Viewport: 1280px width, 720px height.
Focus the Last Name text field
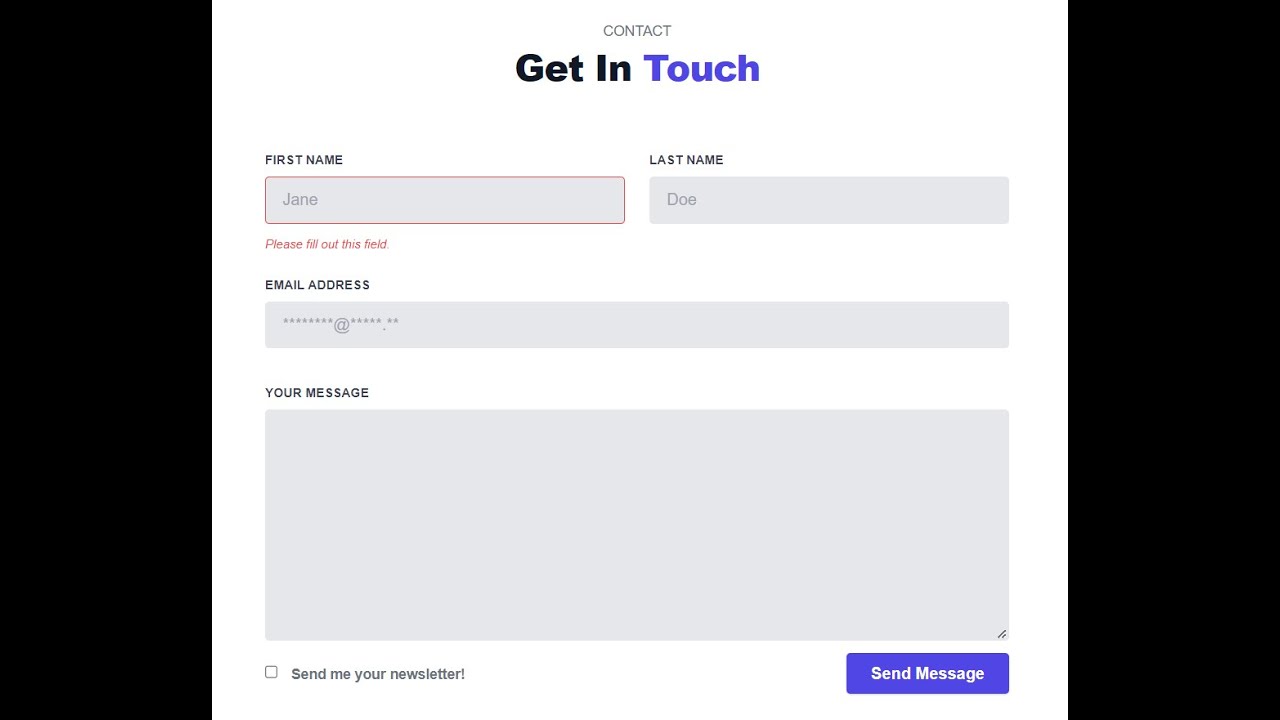(x=828, y=200)
